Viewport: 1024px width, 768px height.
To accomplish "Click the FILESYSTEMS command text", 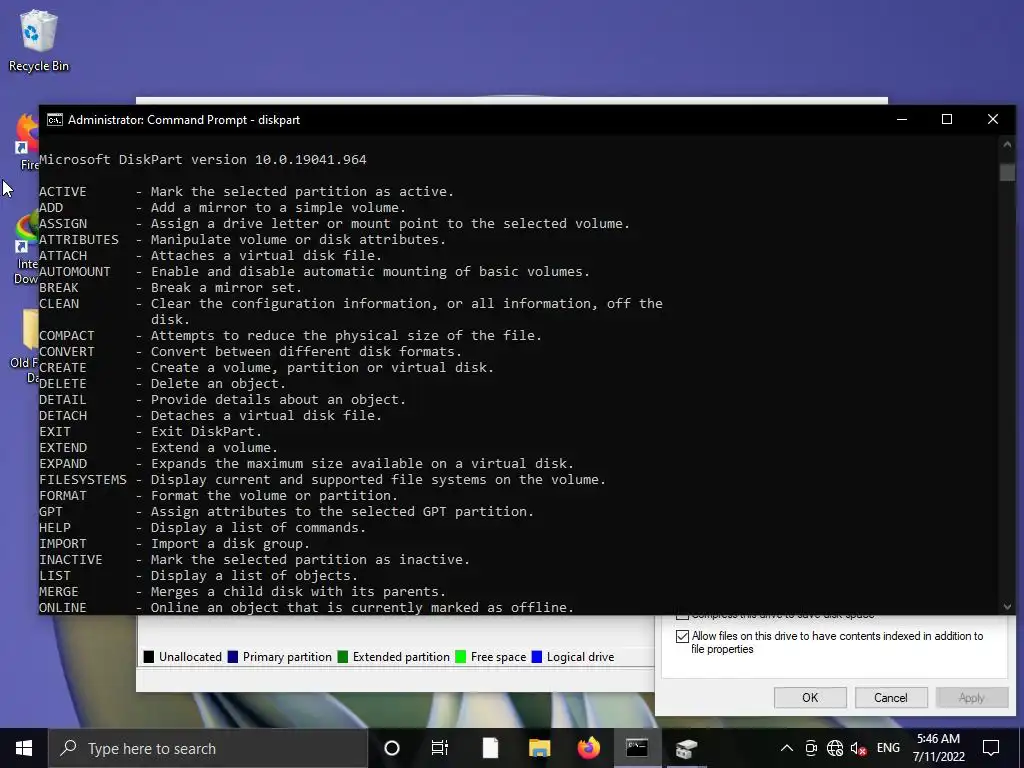I will (x=83, y=479).
